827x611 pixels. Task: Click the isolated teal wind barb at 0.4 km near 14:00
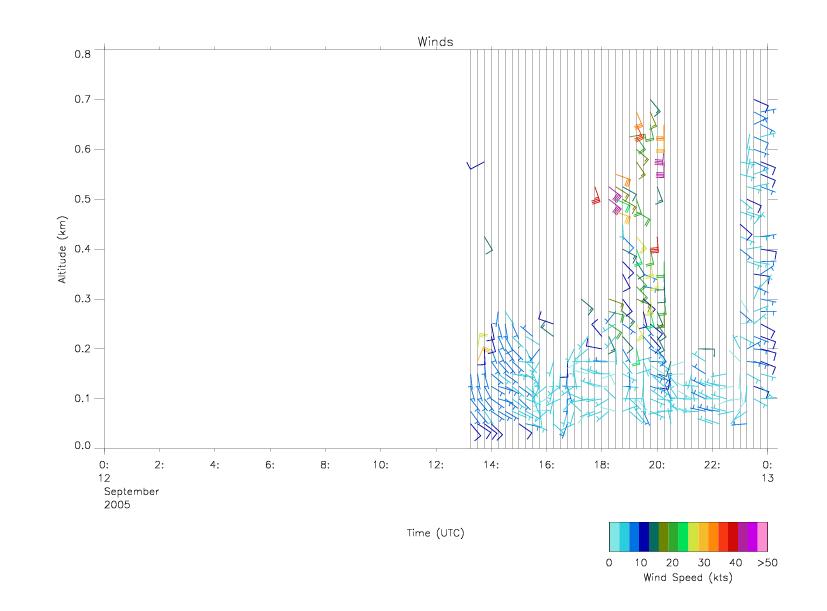point(488,245)
